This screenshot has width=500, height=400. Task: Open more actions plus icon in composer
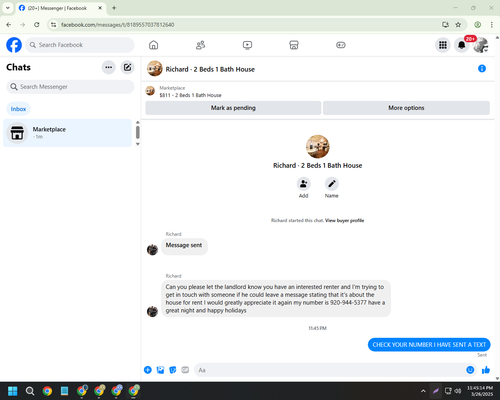[148, 370]
